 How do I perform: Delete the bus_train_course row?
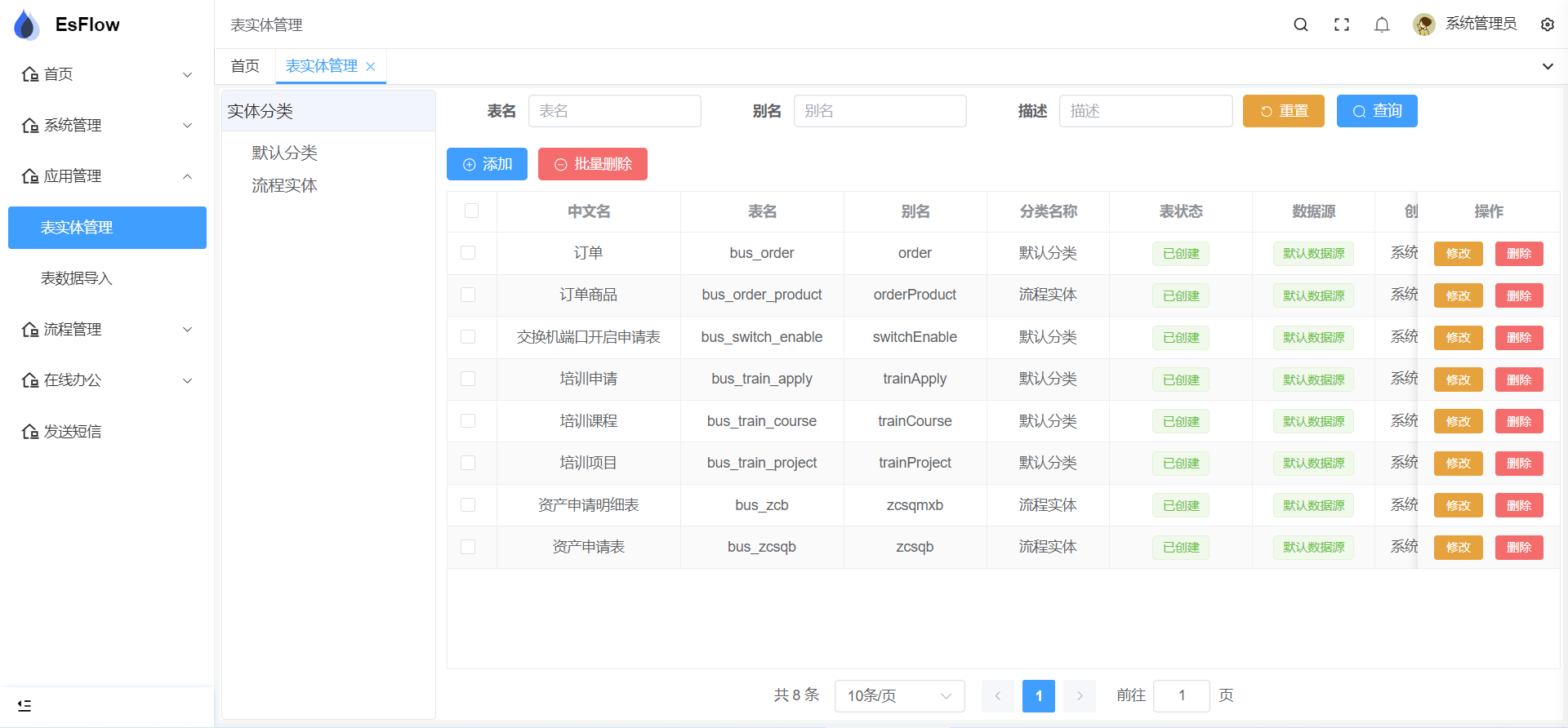tap(1518, 421)
